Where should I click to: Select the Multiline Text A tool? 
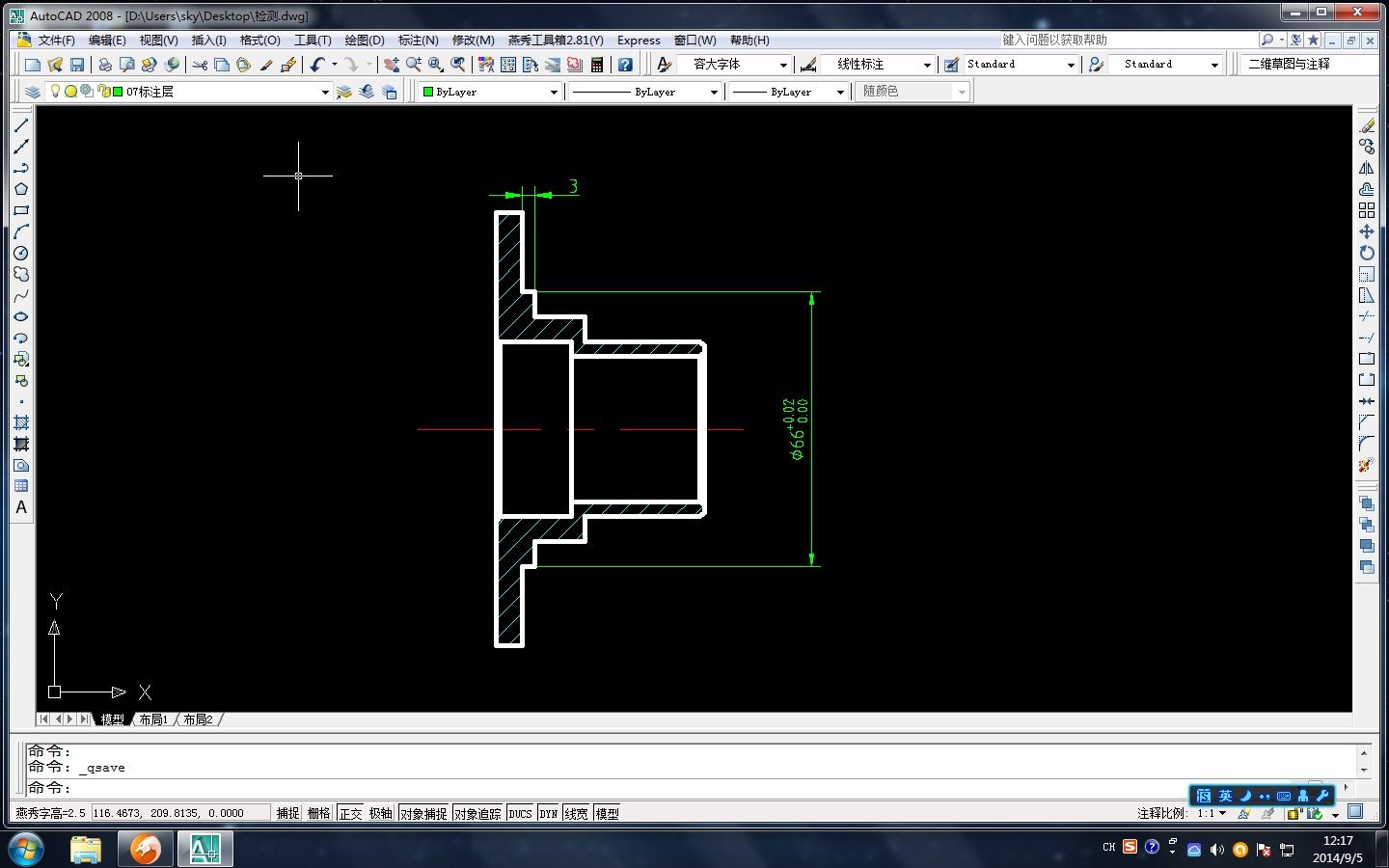[20, 507]
